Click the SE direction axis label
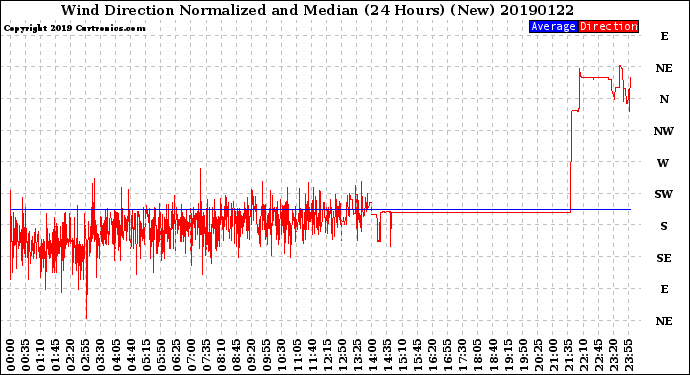This screenshot has width=690, height=375. coord(664,258)
